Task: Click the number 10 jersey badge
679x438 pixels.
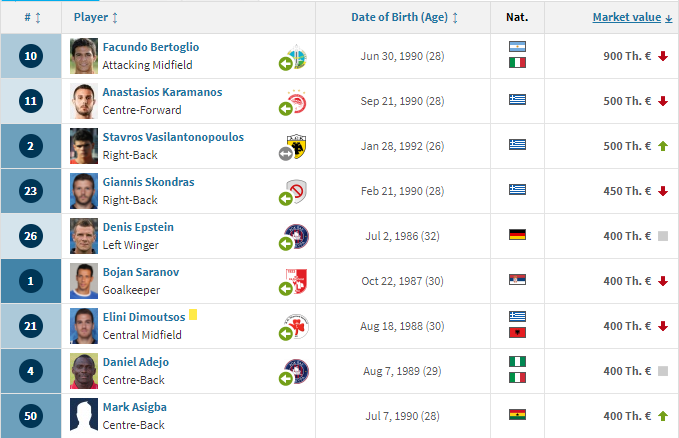Action: 31,56
